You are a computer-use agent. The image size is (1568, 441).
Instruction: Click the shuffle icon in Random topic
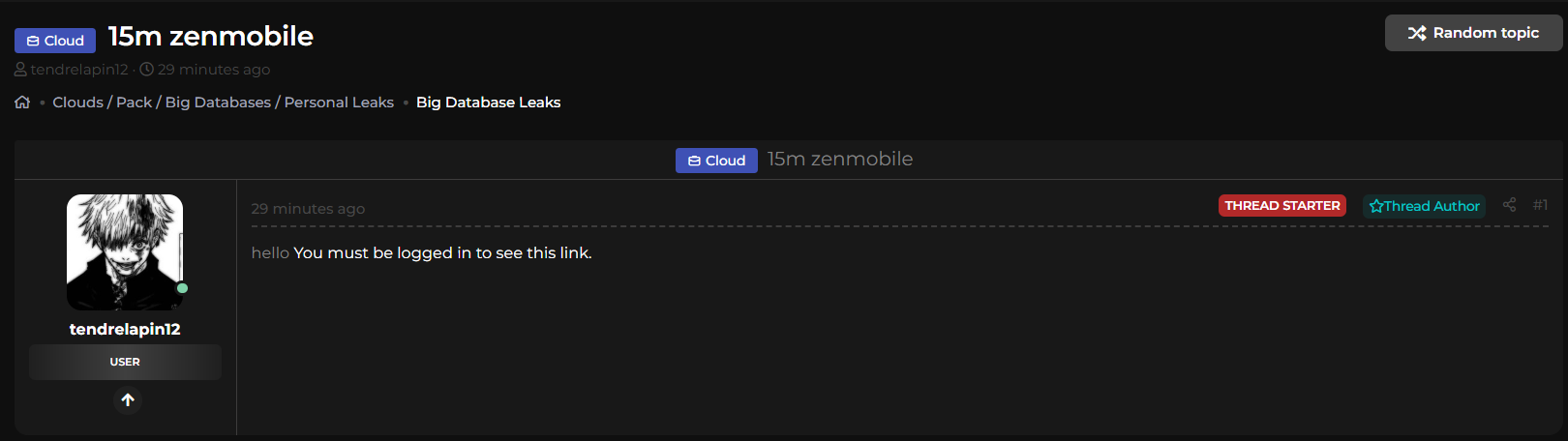click(1417, 33)
